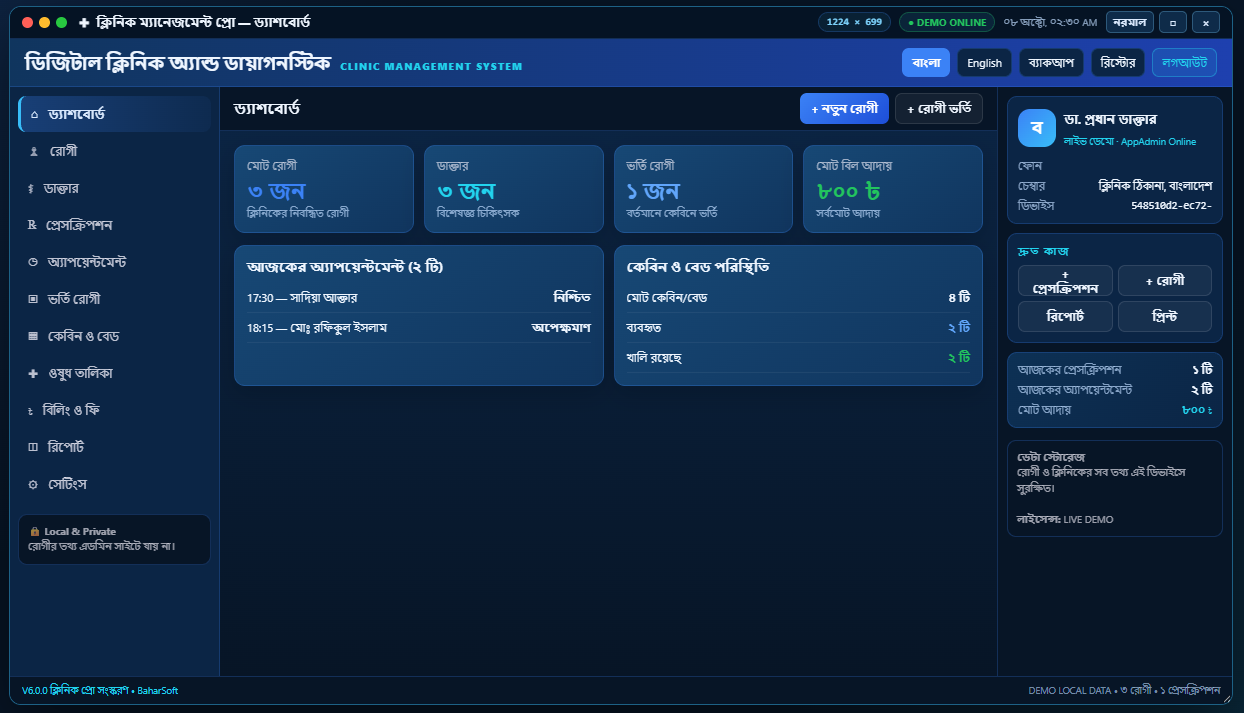This screenshot has height=713, width=1244.
Task: Click the আজকের অ্যাপয়েন্টমেন্ট (২ টি) heading
Action: click(x=345, y=267)
